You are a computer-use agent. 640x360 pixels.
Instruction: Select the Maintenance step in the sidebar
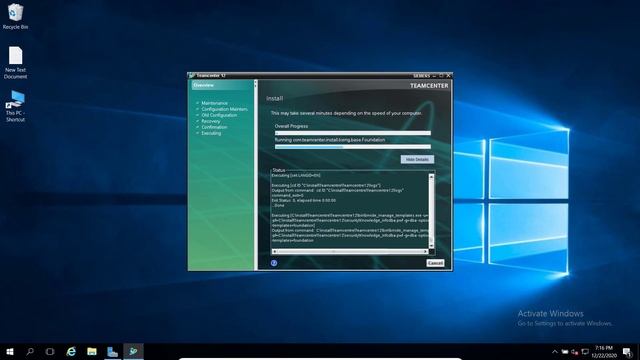coord(214,103)
